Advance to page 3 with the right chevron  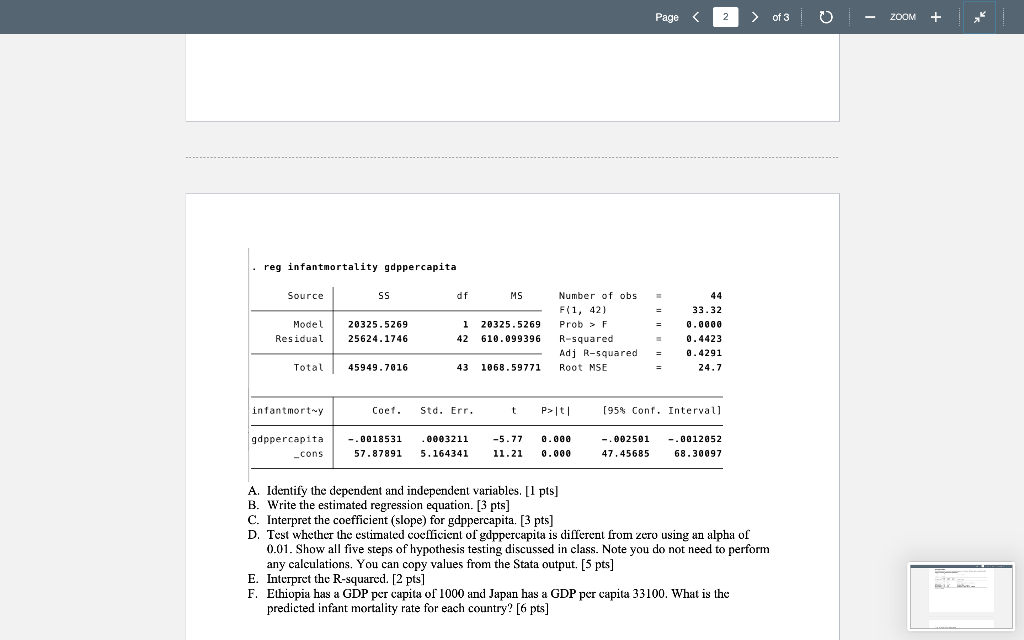coord(756,17)
